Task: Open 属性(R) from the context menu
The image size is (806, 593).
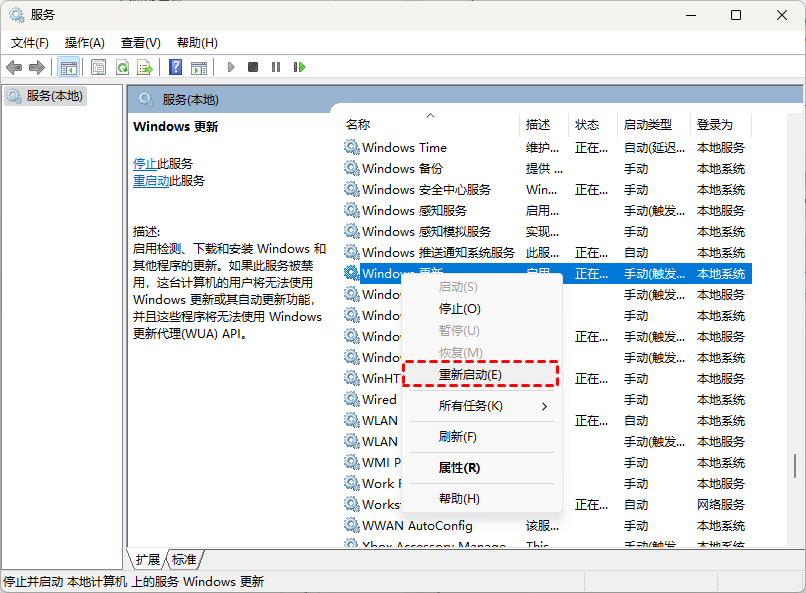Action: coord(460,468)
